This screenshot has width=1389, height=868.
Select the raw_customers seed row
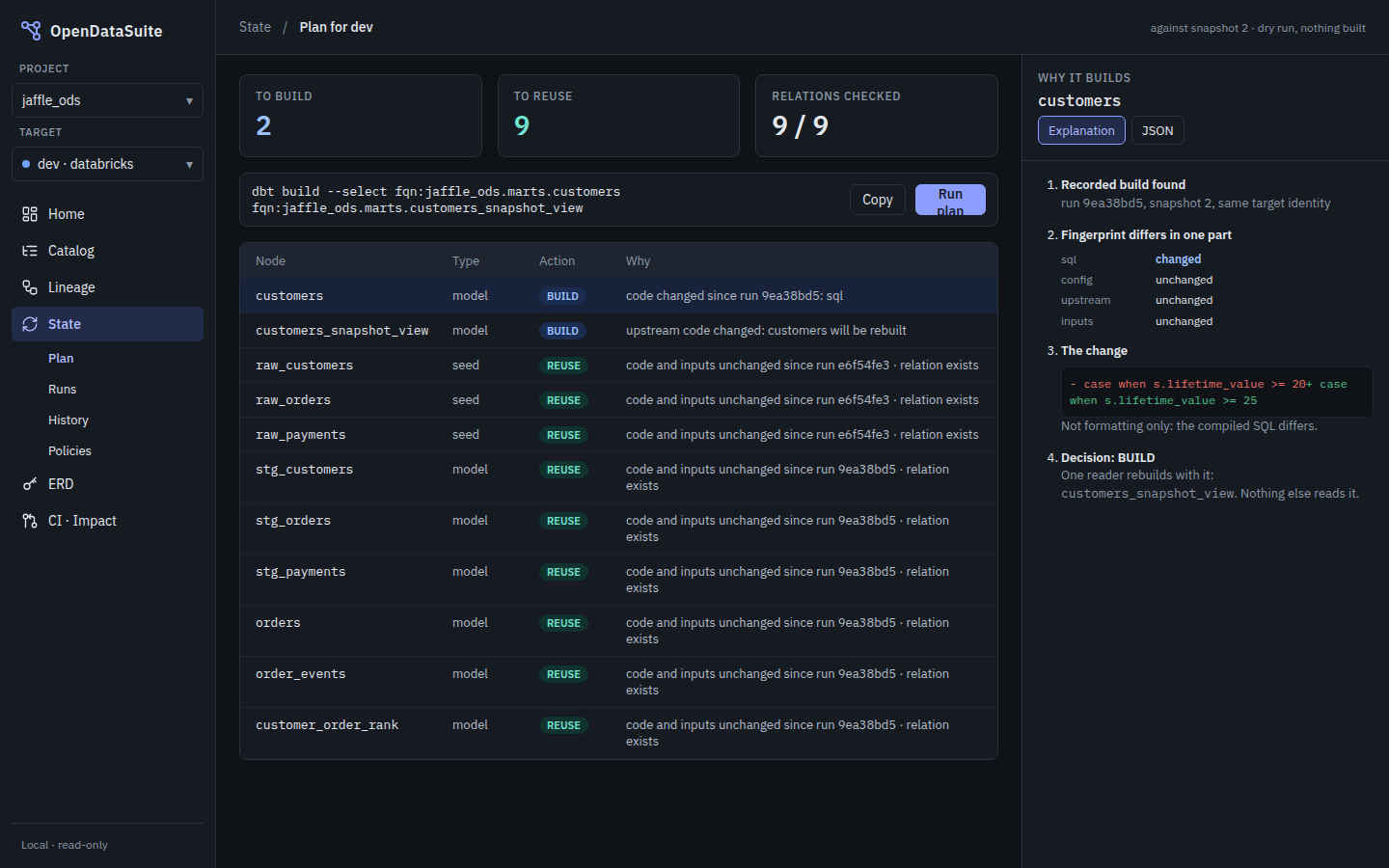coord(618,366)
